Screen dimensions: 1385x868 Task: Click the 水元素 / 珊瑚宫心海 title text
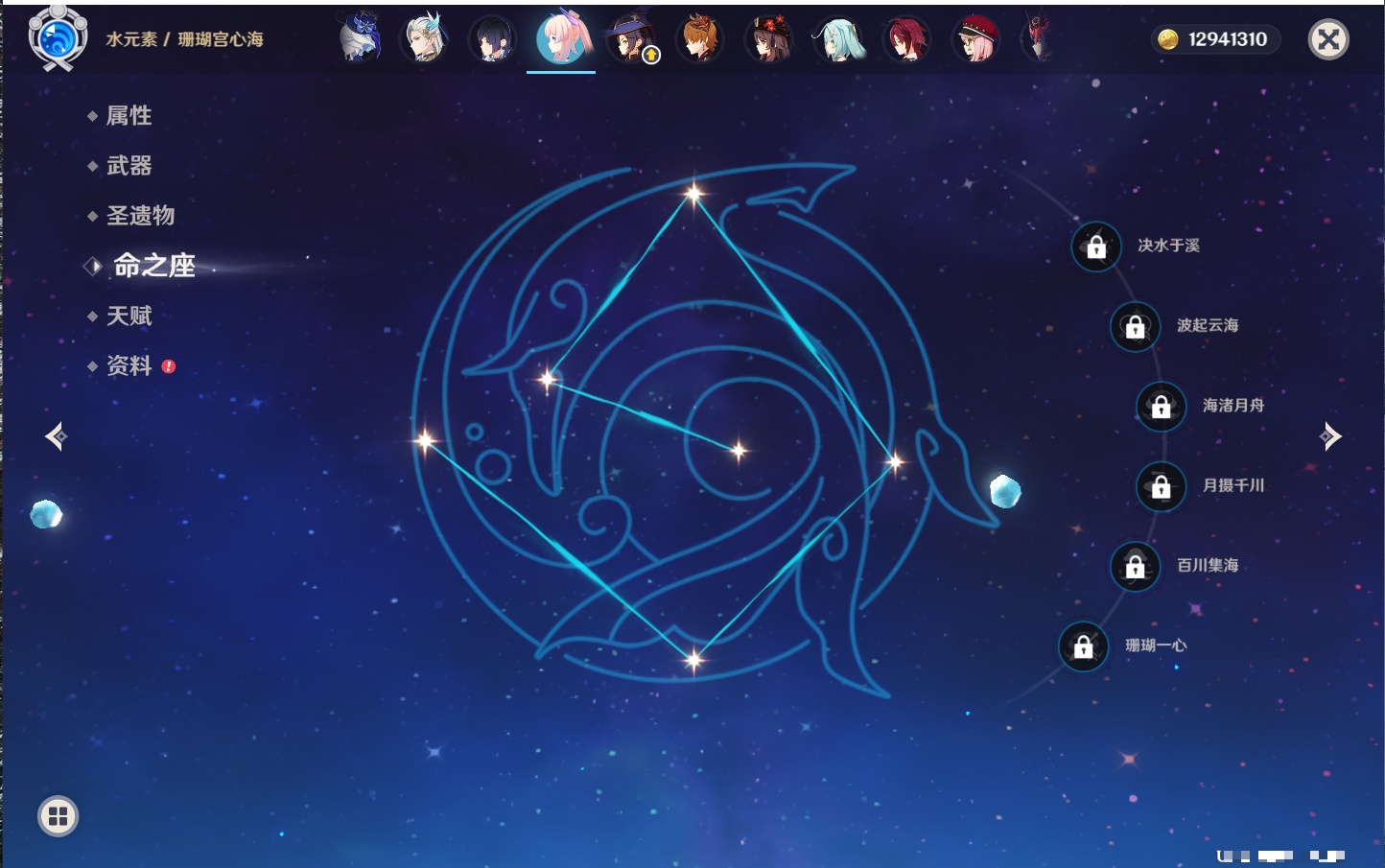tap(184, 39)
